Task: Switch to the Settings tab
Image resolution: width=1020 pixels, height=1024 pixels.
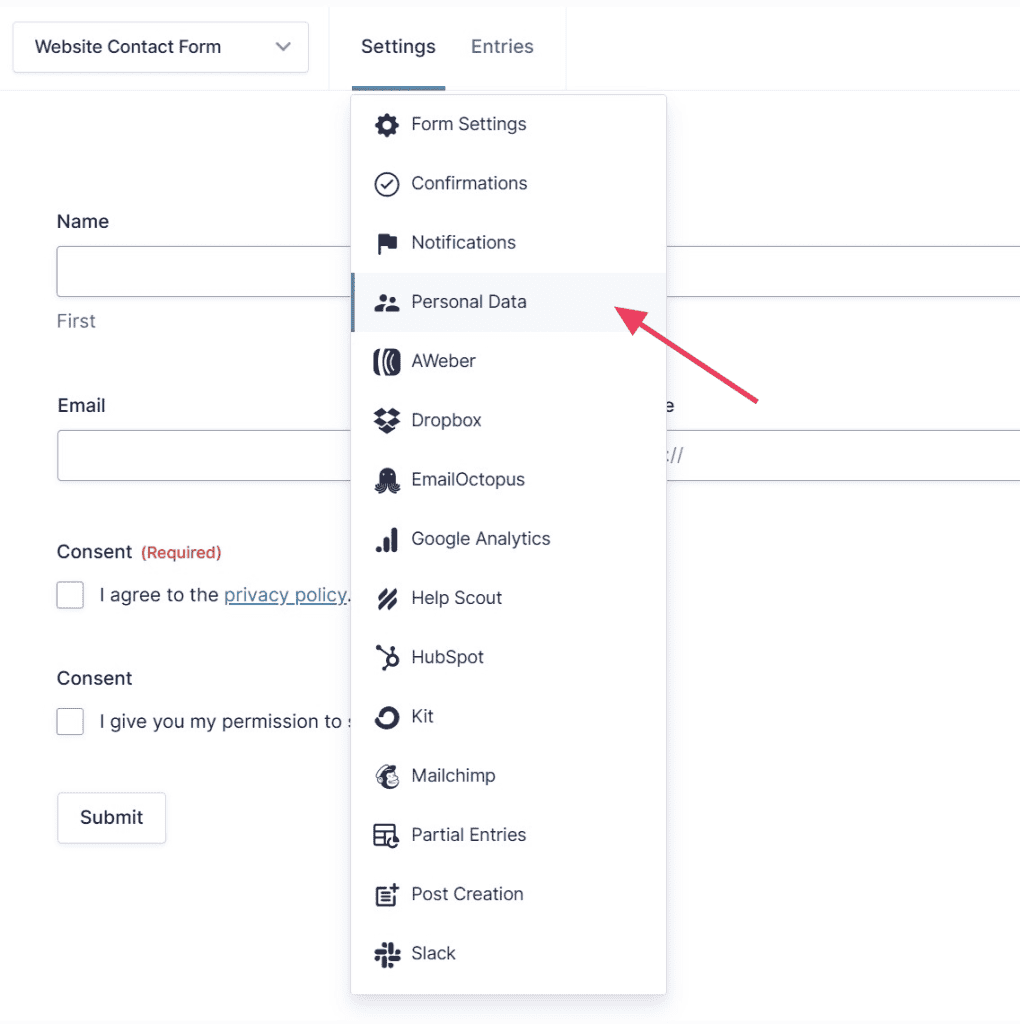Action: tap(398, 47)
